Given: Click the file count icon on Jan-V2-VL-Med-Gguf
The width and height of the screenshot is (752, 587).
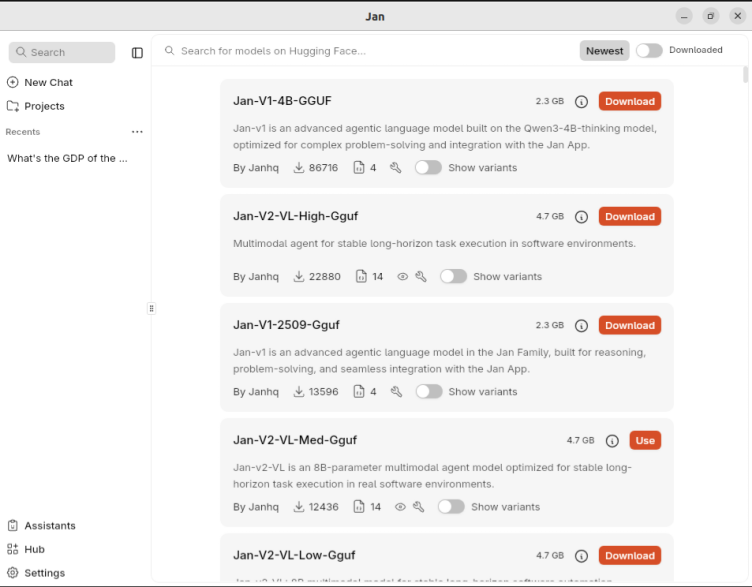Looking at the screenshot, I should point(359,506).
